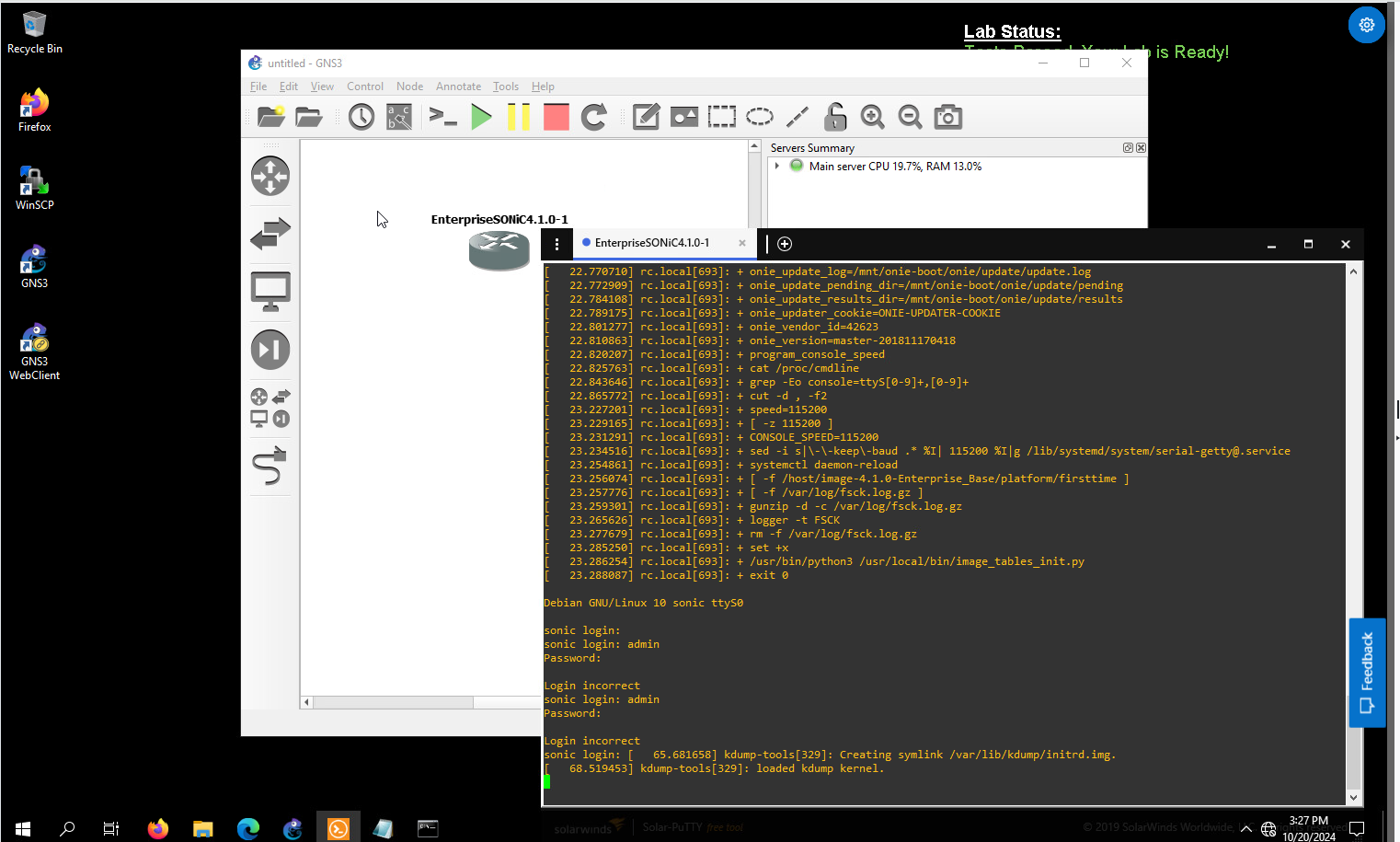Open the Firefox desktop shortcut
The height and width of the screenshot is (842, 1400).
[34, 110]
